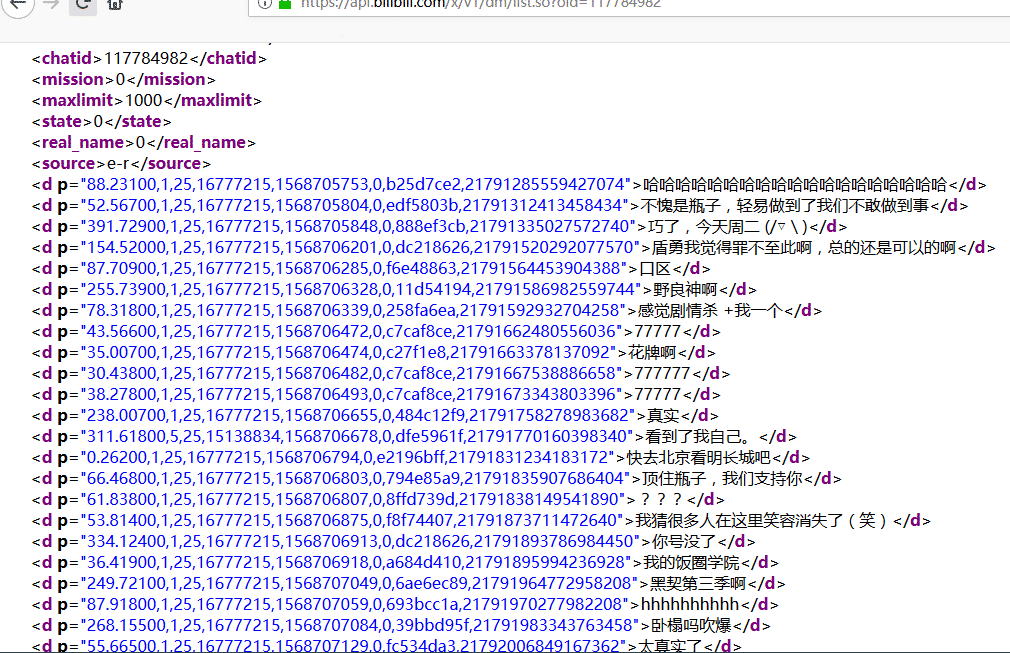Click the mission closing tag
Viewport: 1010px width, 653px height.
[171, 79]
